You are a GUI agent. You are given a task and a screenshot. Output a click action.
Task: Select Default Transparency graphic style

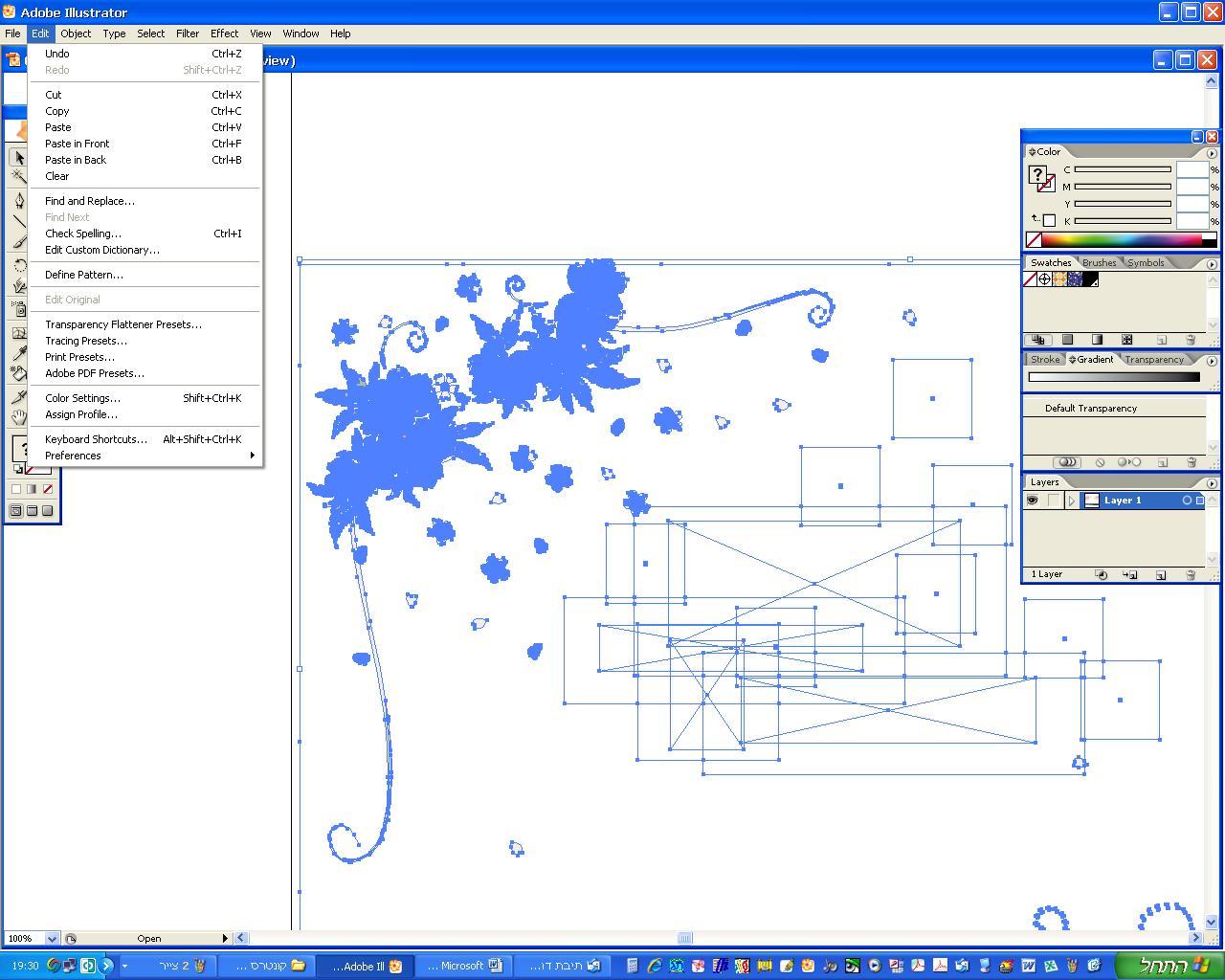point(1115,409)
